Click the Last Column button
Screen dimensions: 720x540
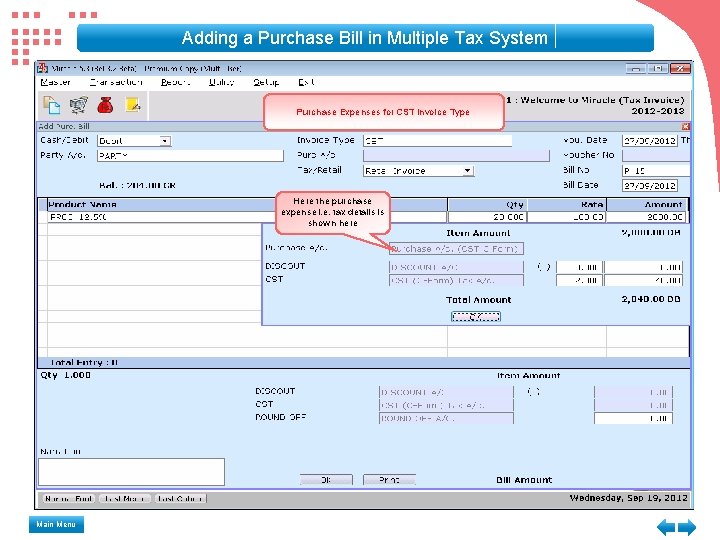[180, 499]
